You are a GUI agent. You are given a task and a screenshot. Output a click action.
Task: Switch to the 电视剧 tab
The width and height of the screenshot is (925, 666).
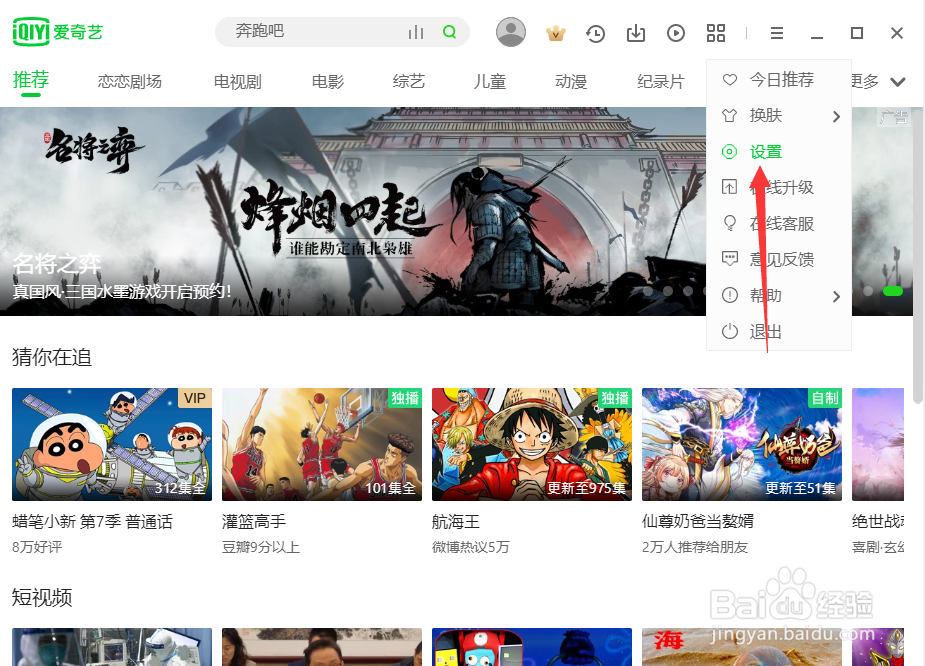point(238,81)
